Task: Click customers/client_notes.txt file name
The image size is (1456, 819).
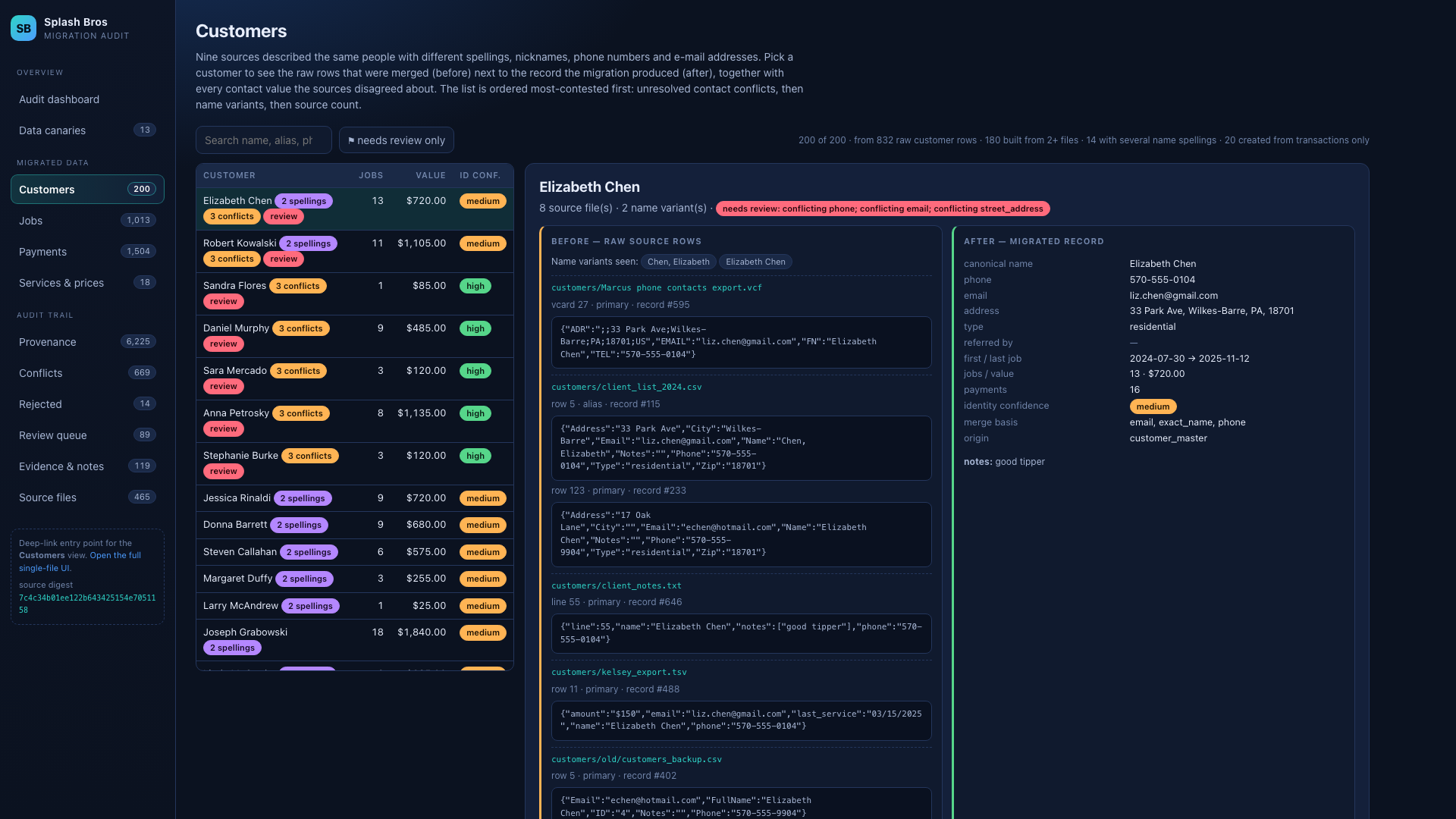Action: pyautogui.click(x=617, y=586)
